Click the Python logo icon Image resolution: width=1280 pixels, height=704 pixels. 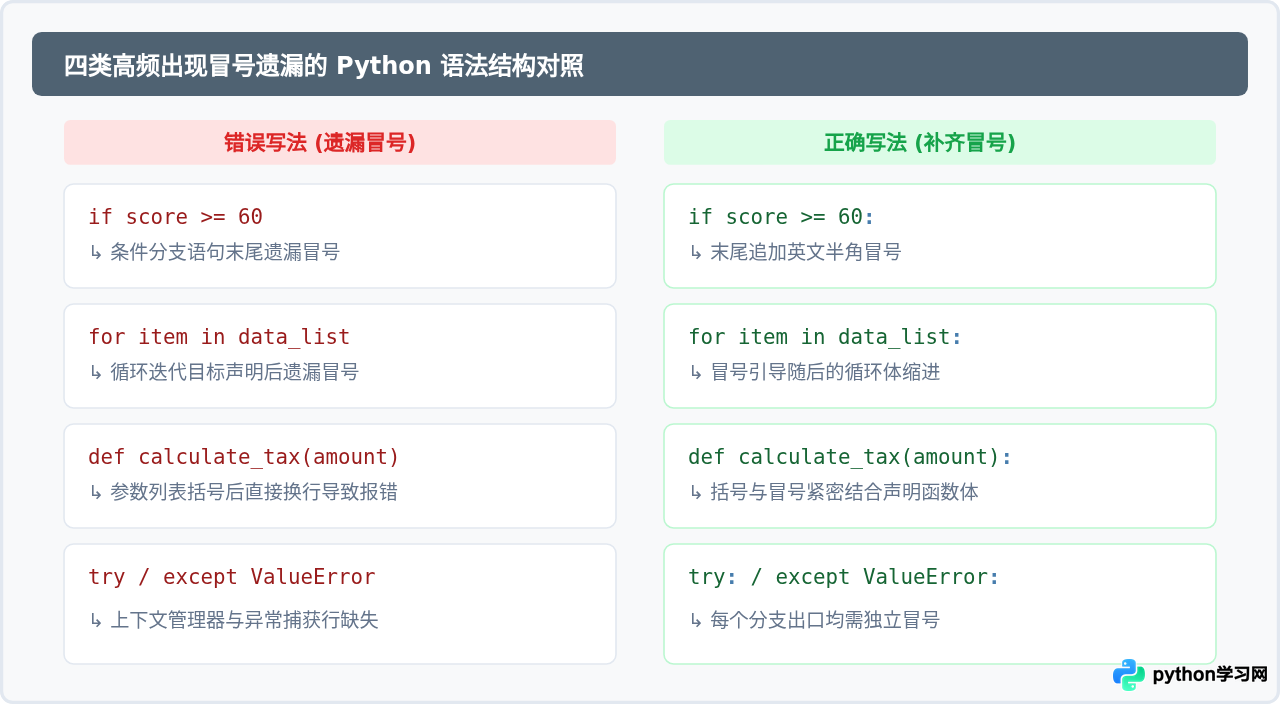point(1129,675)
